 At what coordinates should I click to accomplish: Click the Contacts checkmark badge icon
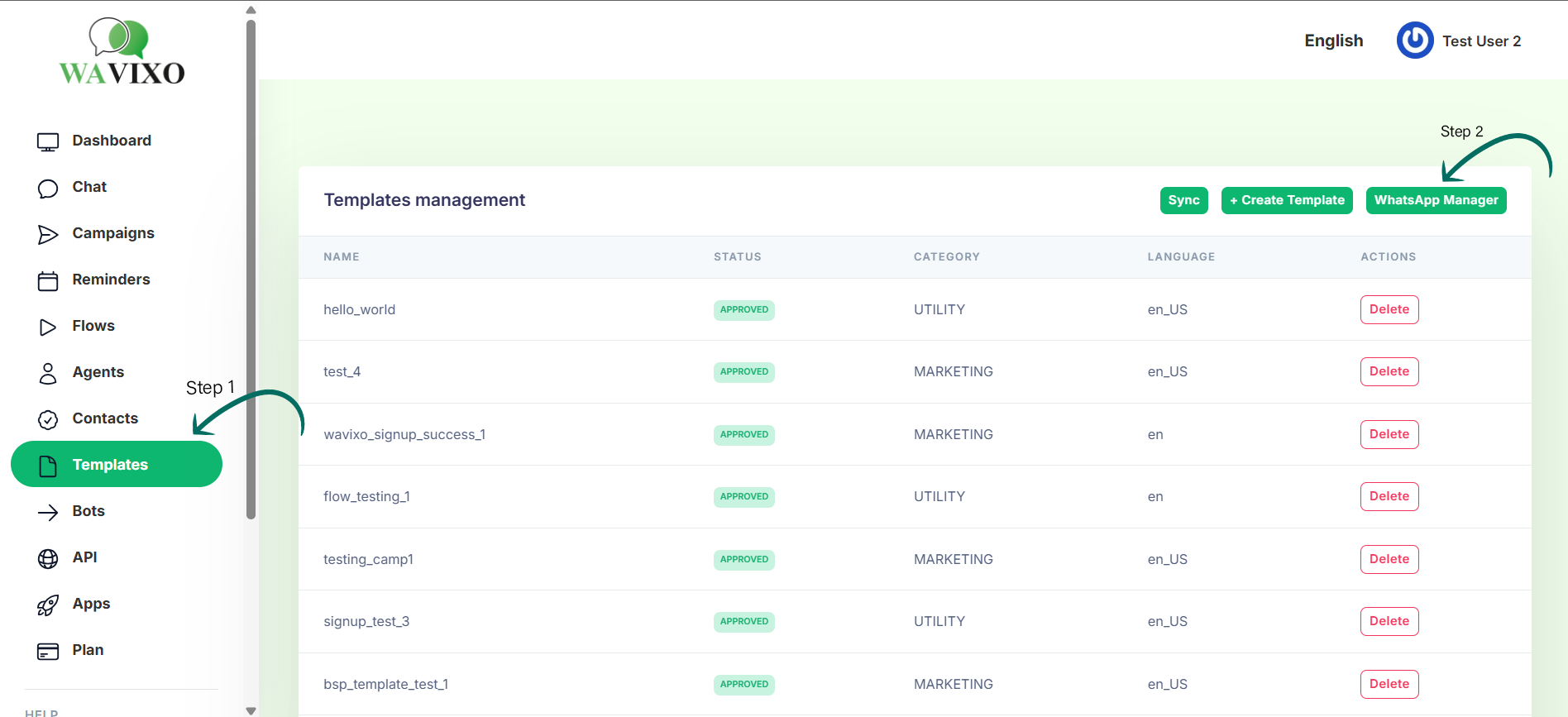(48, 419)
